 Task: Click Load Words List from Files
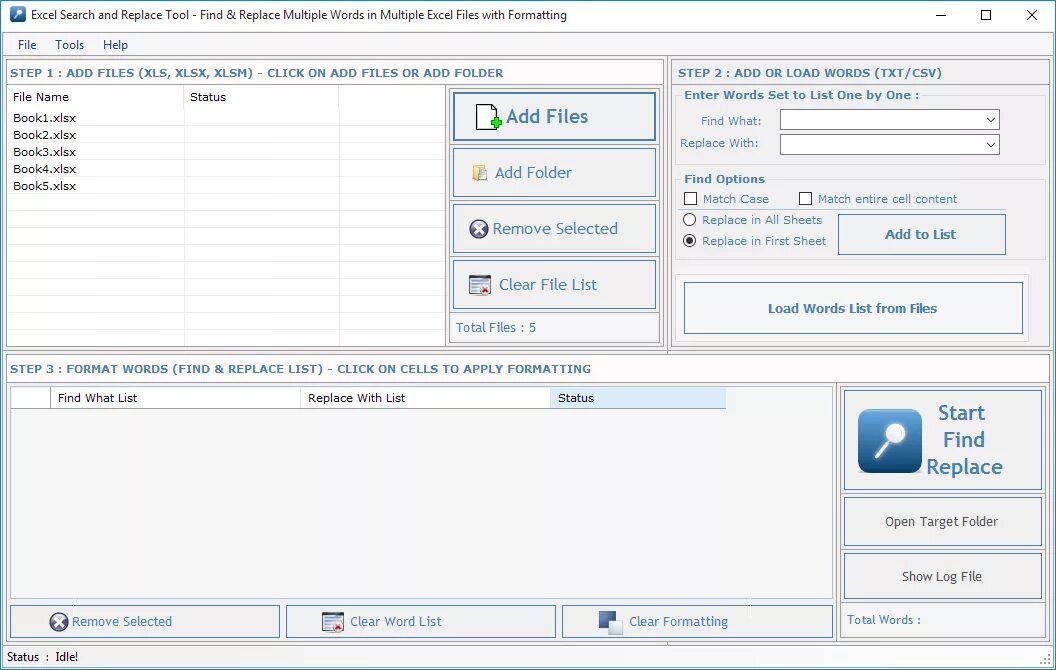[853, 308]
